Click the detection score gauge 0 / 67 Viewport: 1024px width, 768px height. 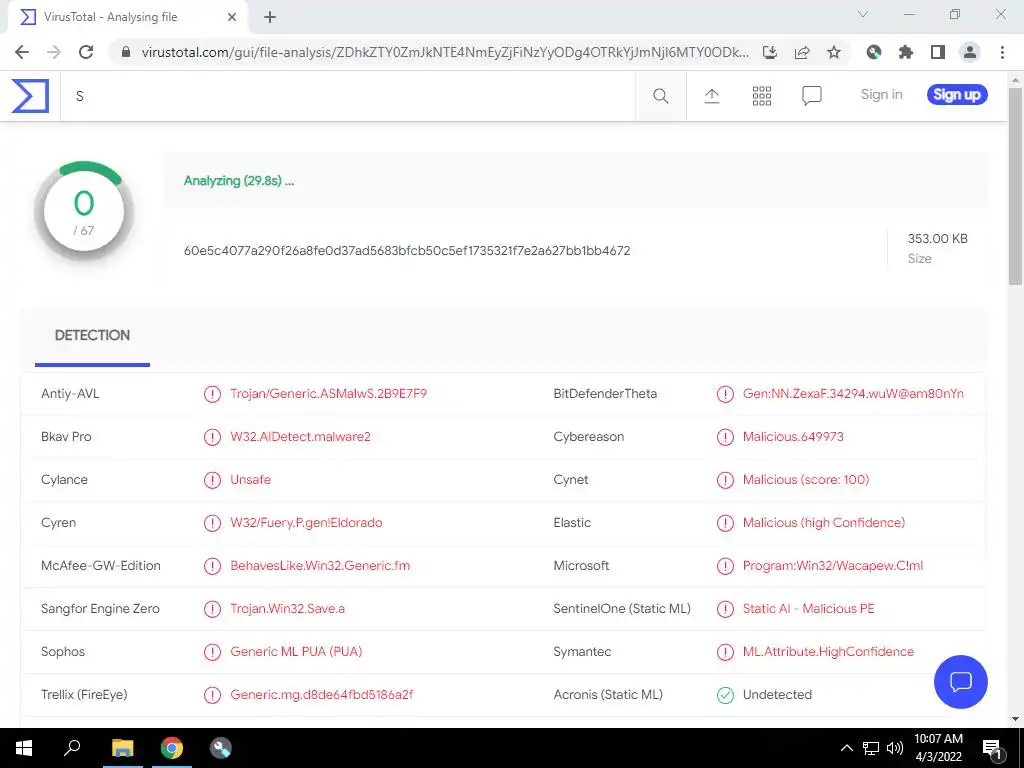point(84,212)
